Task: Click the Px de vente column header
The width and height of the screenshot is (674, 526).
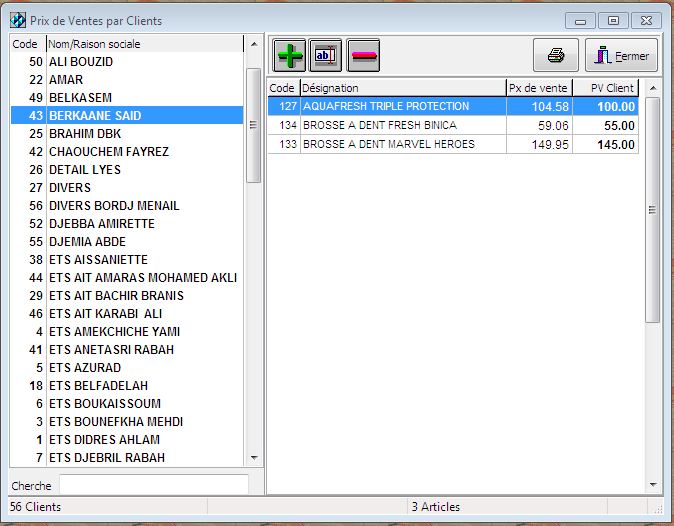Action: (x=539, y=88)
